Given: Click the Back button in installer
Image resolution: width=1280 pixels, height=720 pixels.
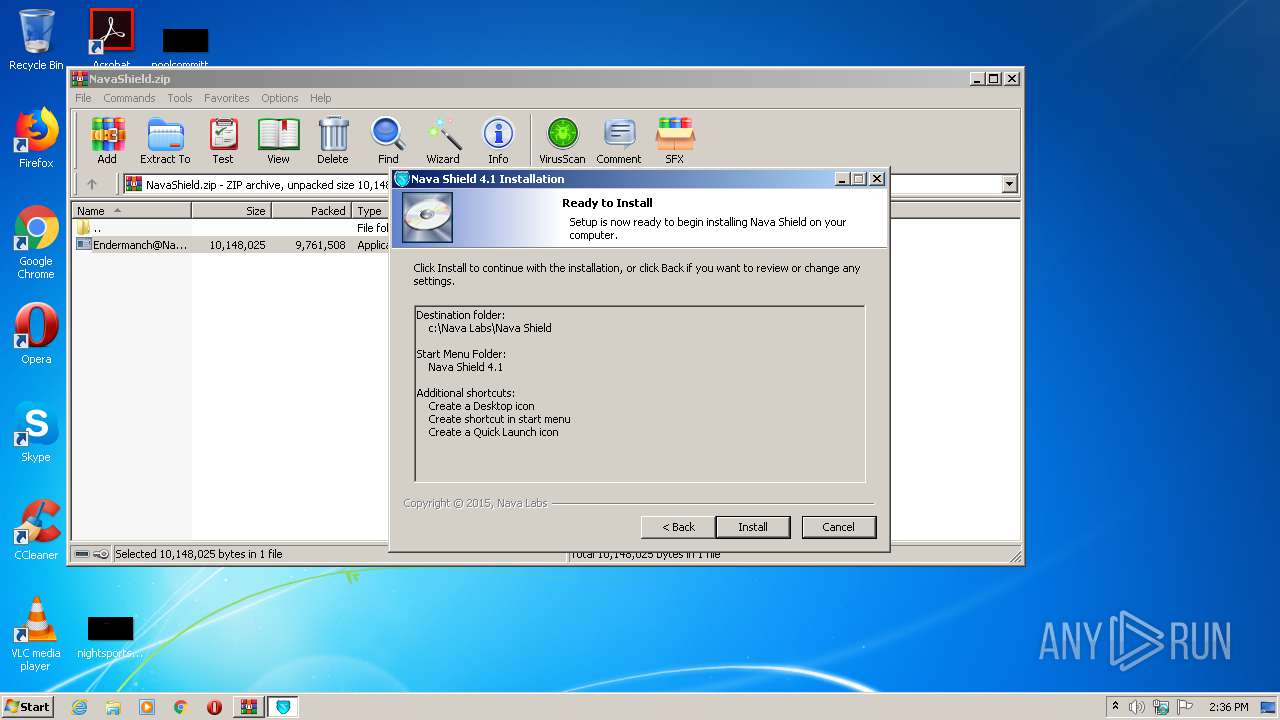Looking at the screenshot, I should click(678, 527).
